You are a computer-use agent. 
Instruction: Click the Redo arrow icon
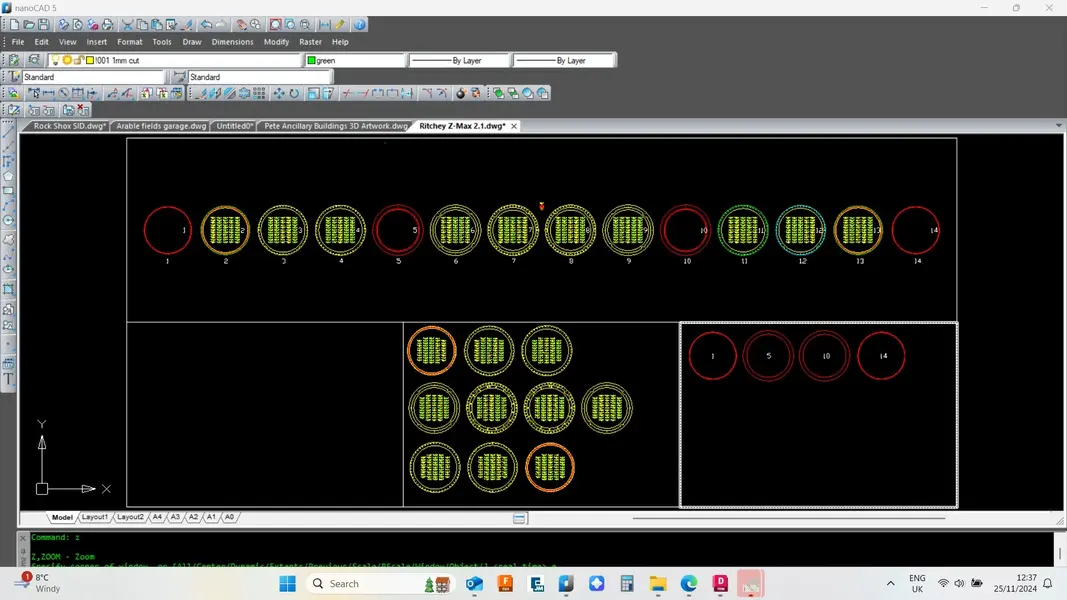(220, 24)
